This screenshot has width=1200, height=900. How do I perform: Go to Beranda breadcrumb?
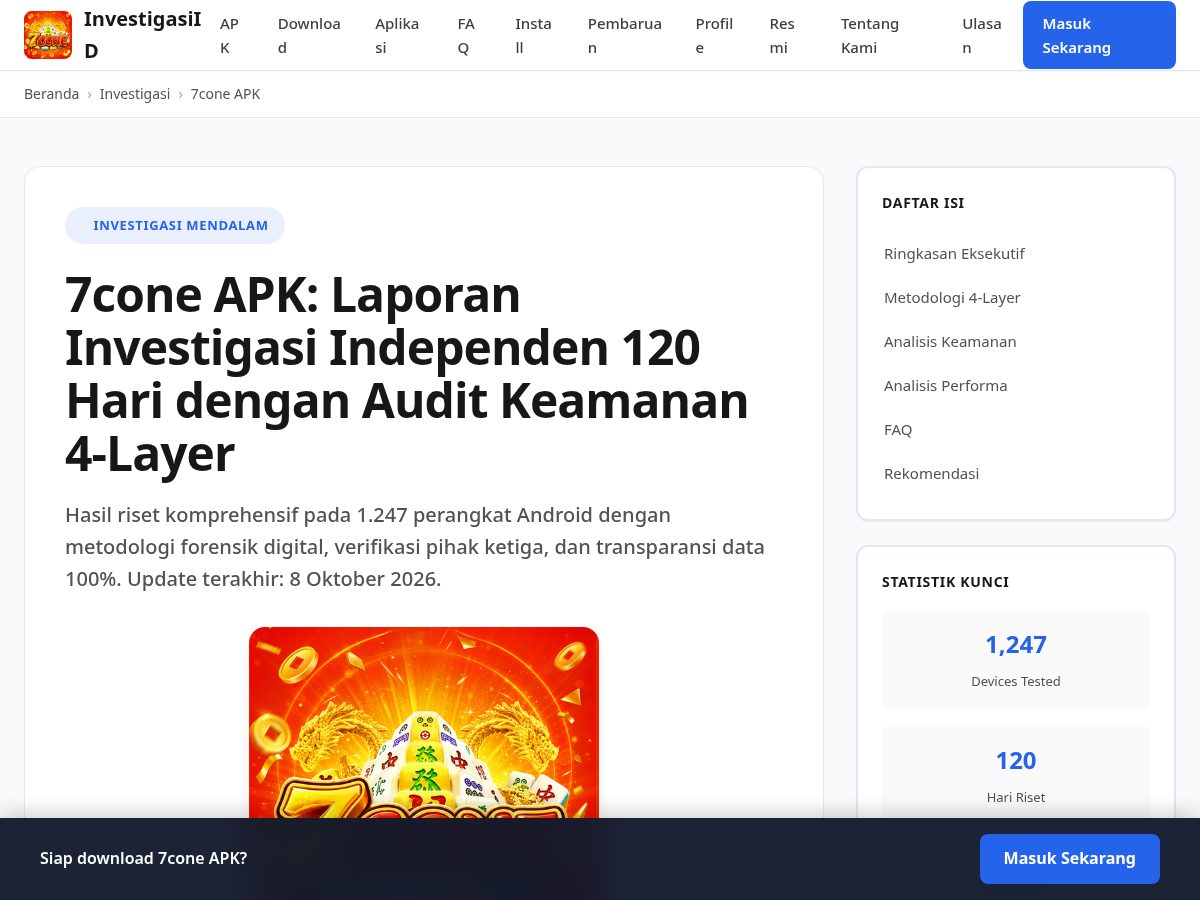[x=51, y=94]
